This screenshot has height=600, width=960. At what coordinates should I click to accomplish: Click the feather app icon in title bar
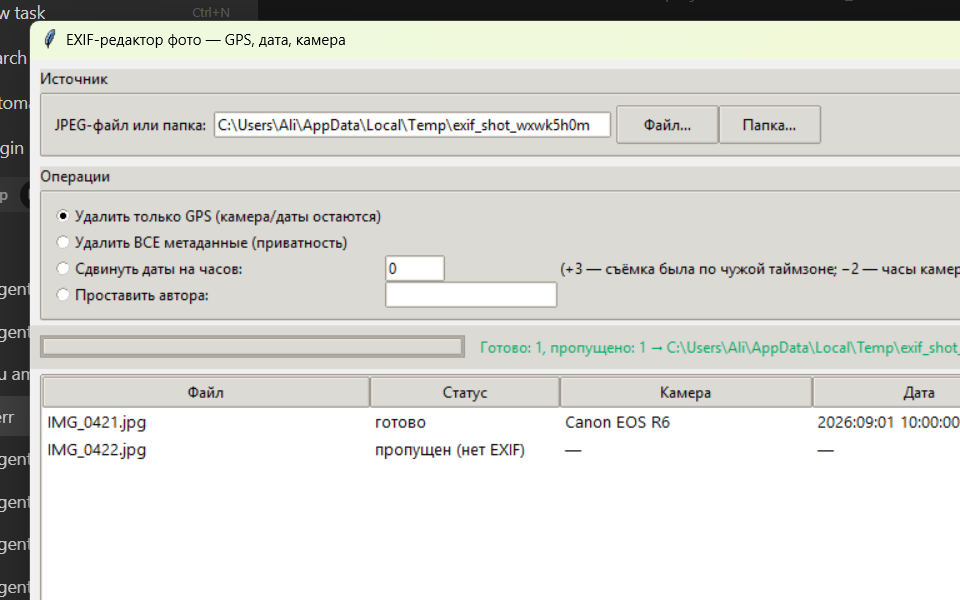50,39
